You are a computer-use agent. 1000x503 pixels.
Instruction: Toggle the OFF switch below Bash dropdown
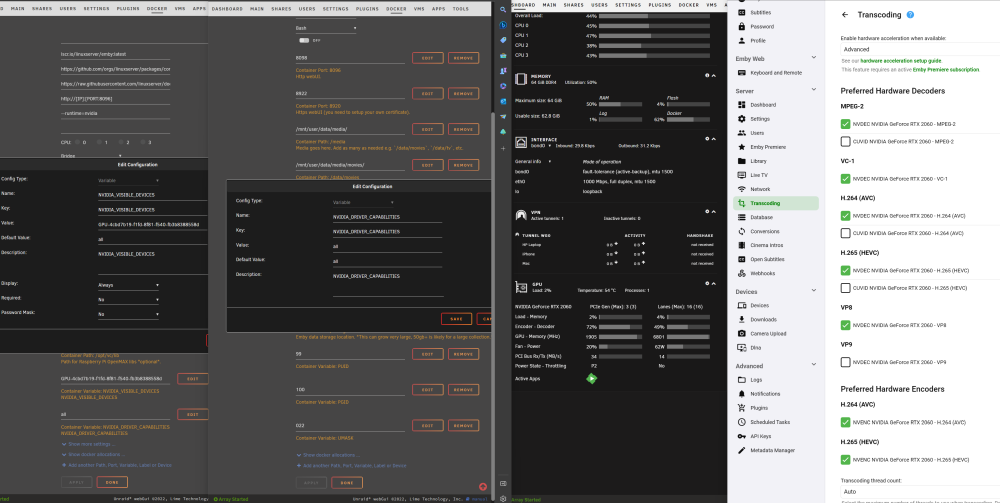click(x=304, y=40)
